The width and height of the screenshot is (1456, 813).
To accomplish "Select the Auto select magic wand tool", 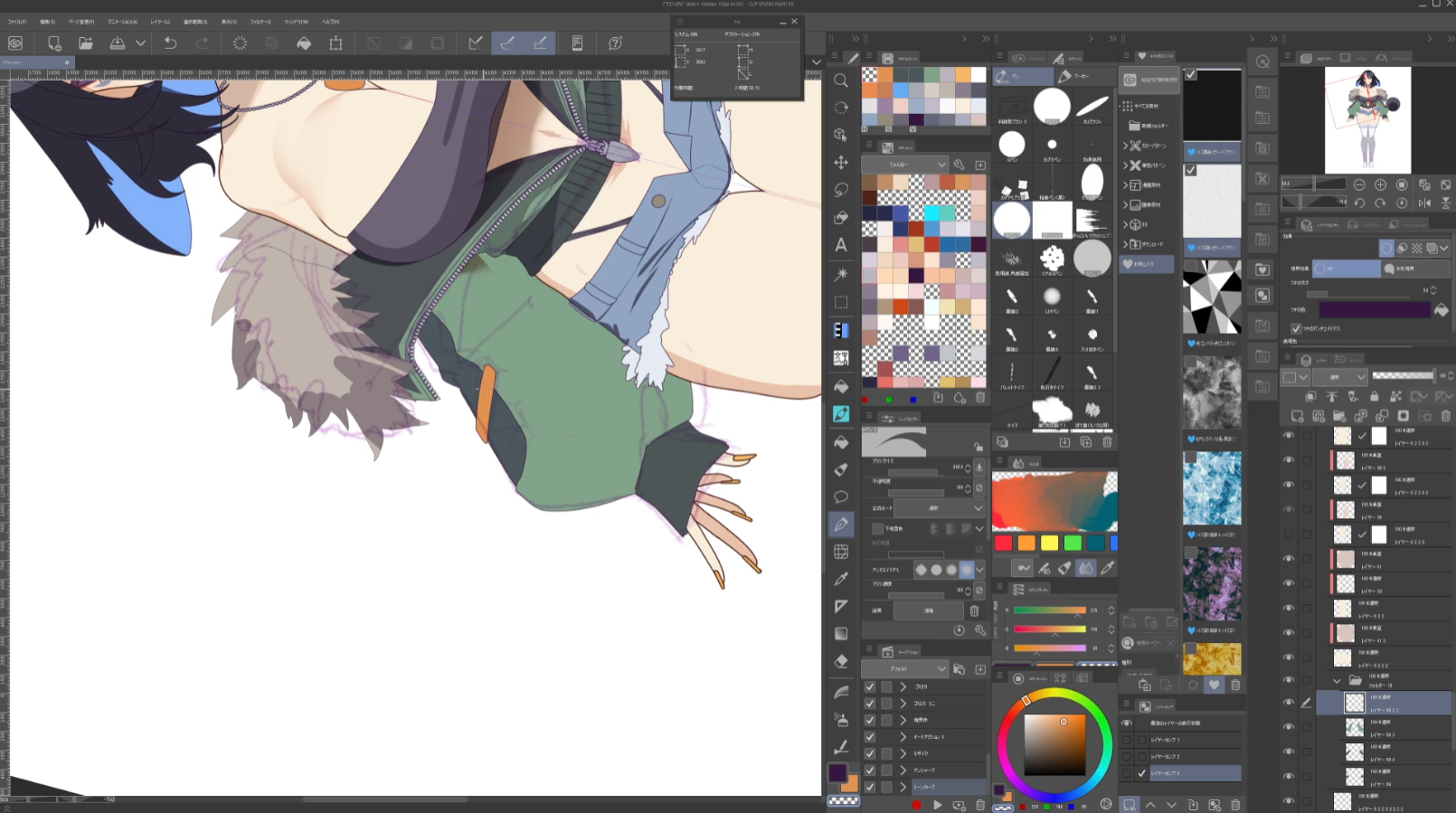I will pos(841,273).
